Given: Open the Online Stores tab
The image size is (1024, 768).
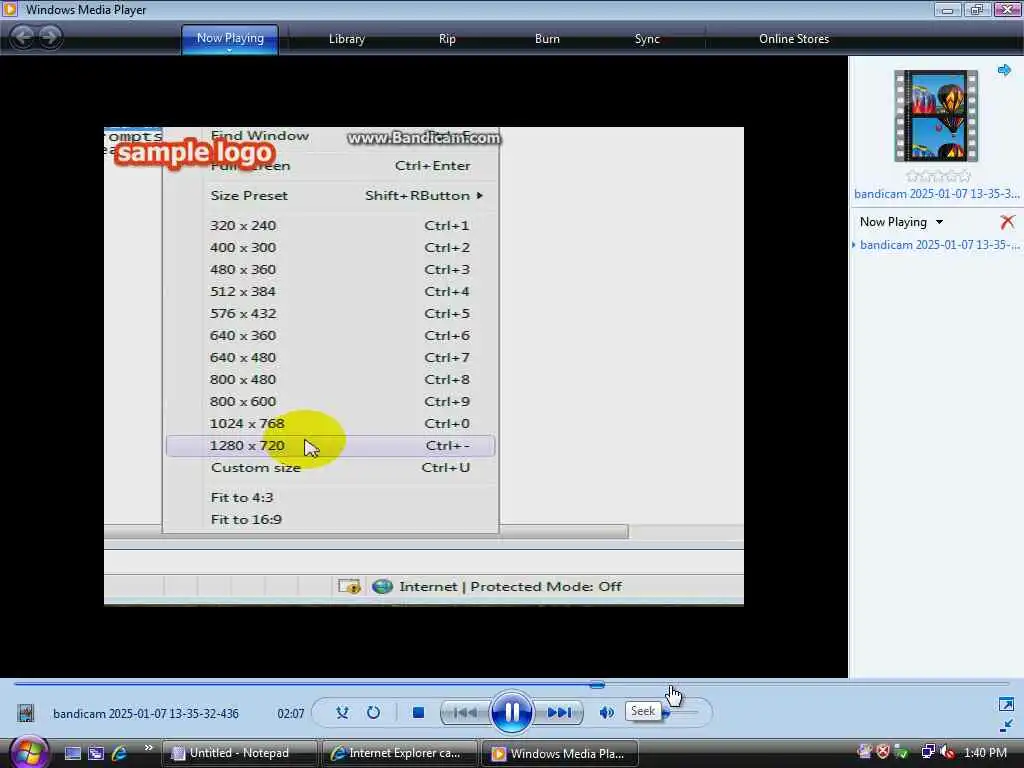Looking at the screenshot, I should pos(794,39).
